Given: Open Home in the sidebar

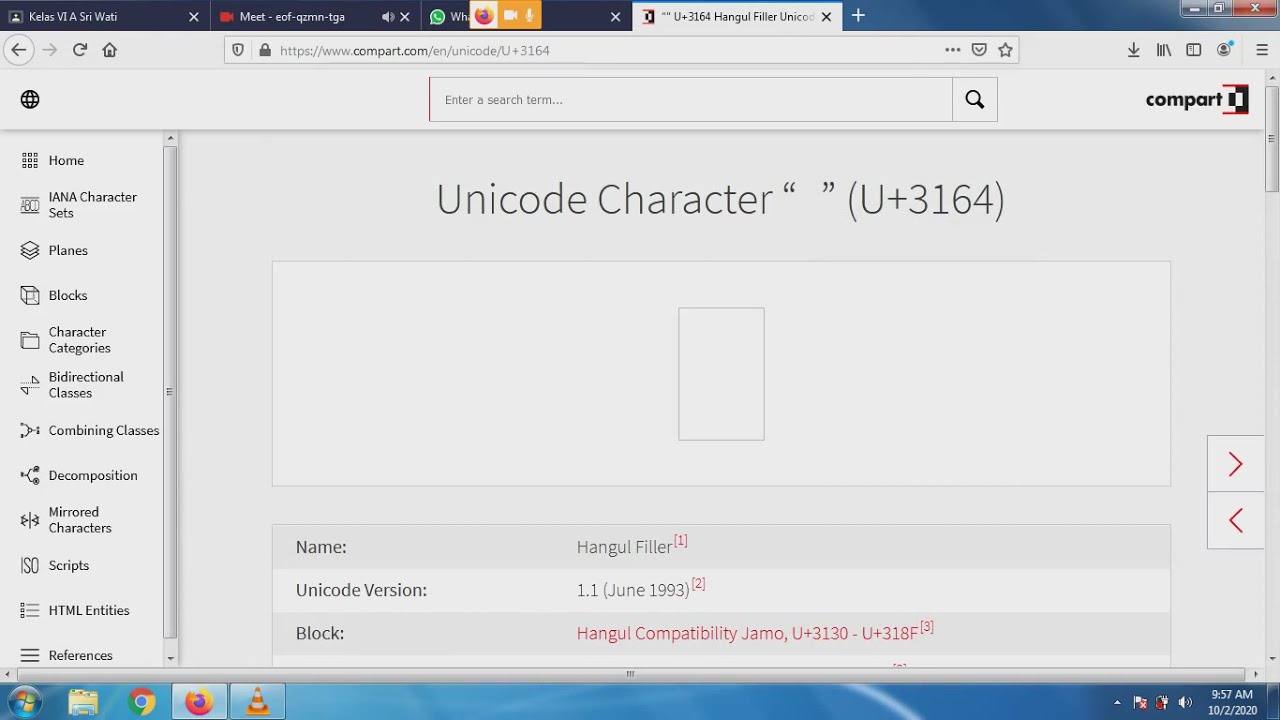Looking at the screenshot, I should (66, 160).
